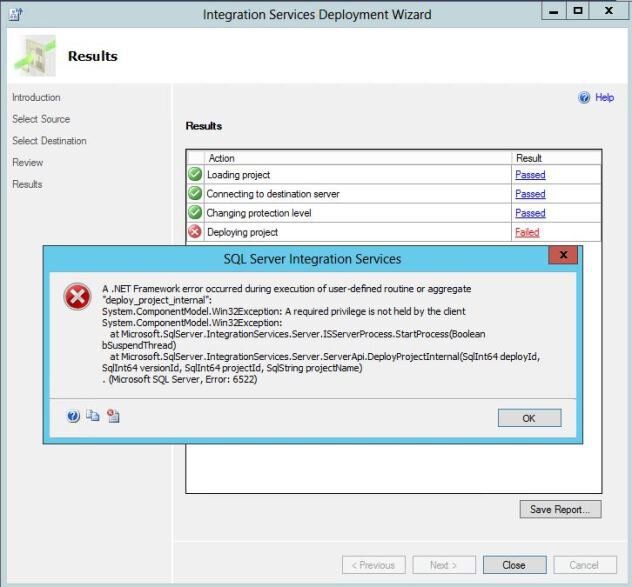Select the Deploying project row text
The height and width of the screenshot is (587, 632).
tap(242, 232)
